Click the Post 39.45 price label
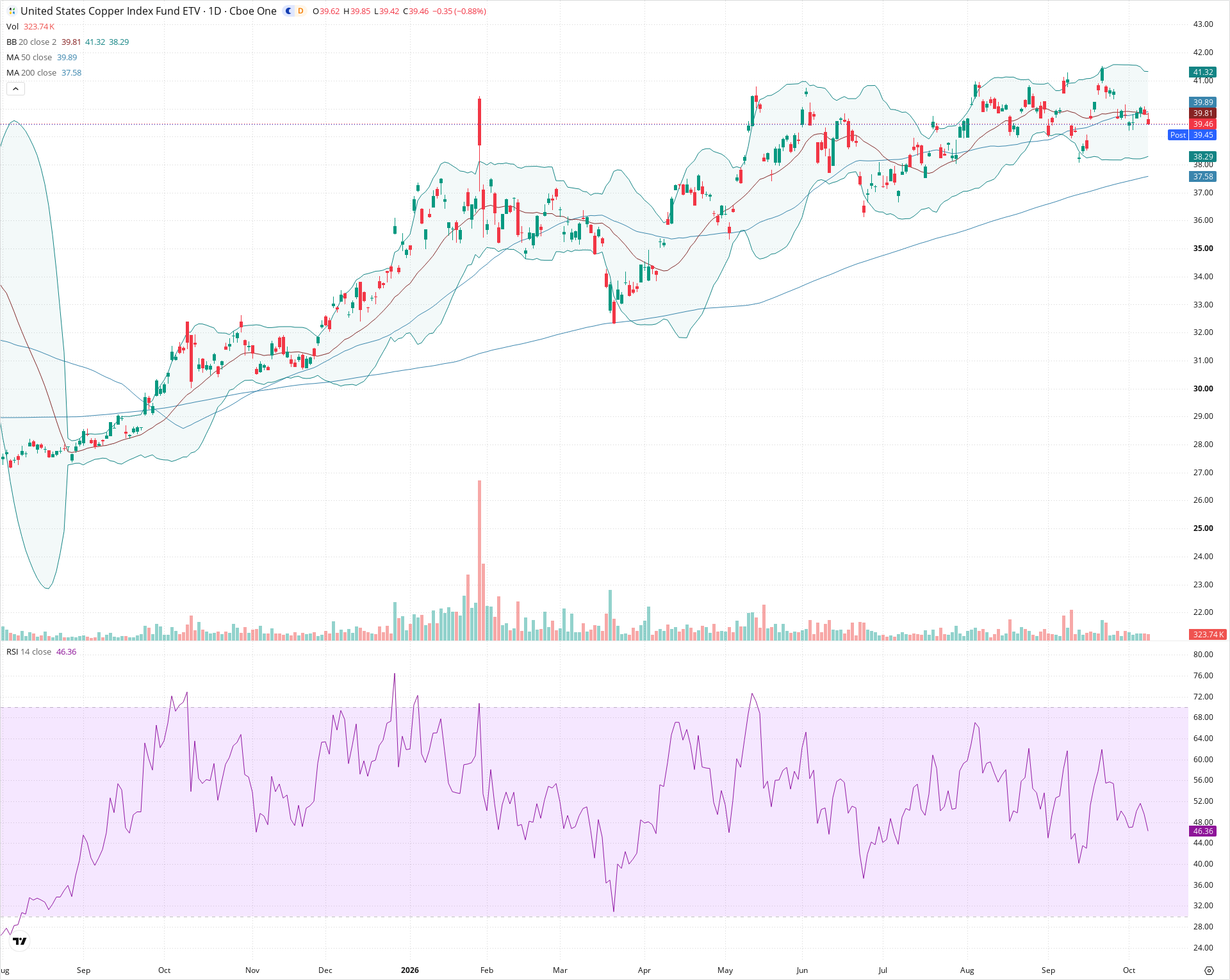This screenshot has width=1230, height=980. click(x=1192, y=135)
